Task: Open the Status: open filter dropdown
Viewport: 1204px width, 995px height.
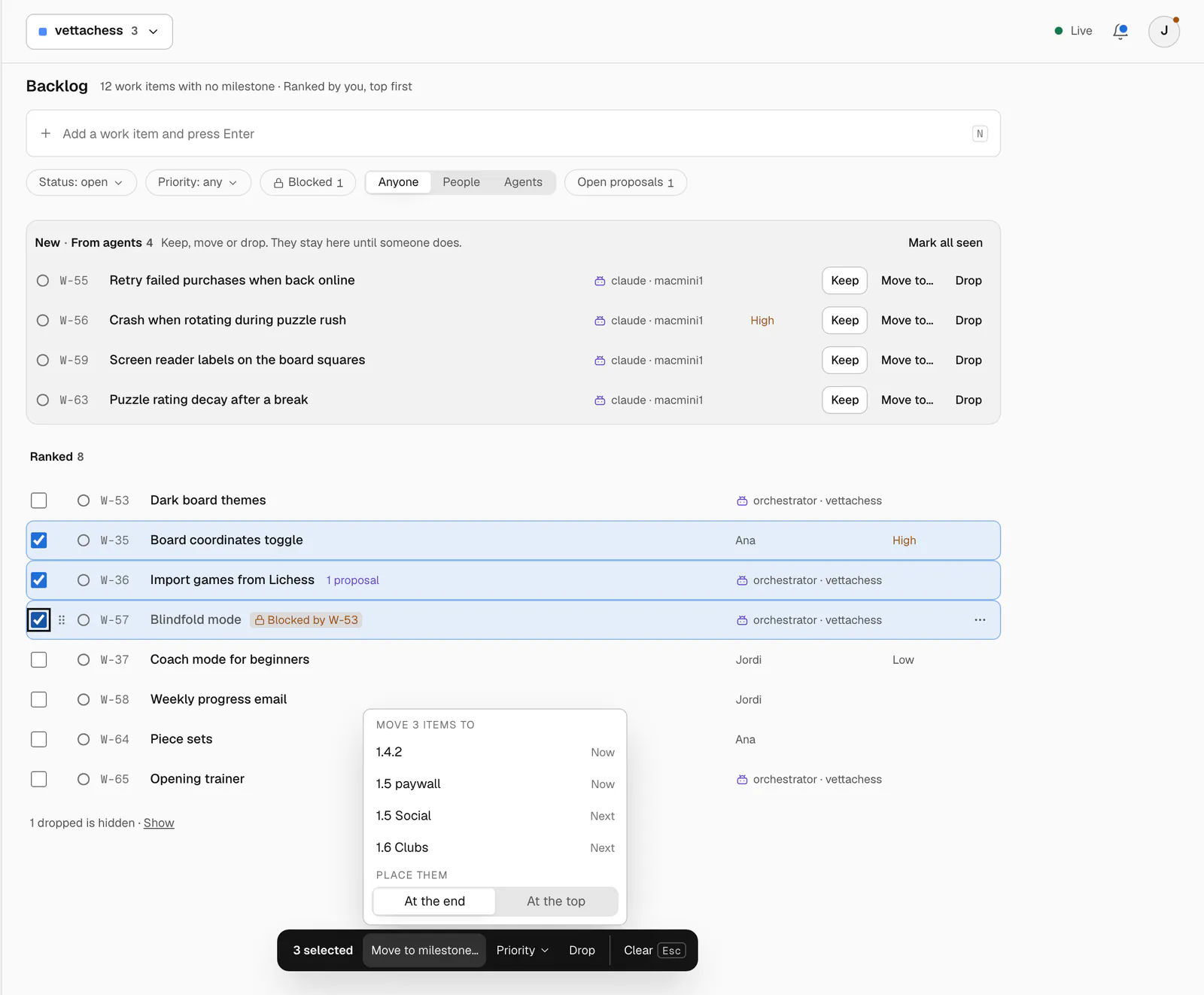Action: pyautogui.click(x=81, y=182)
